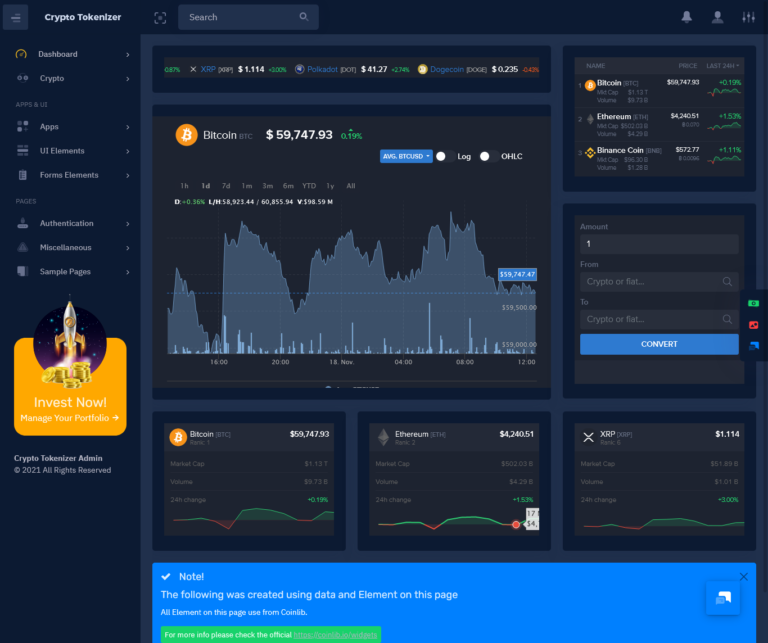
Task: Expand the Forms Elements chevron
Action: (127, 175)
